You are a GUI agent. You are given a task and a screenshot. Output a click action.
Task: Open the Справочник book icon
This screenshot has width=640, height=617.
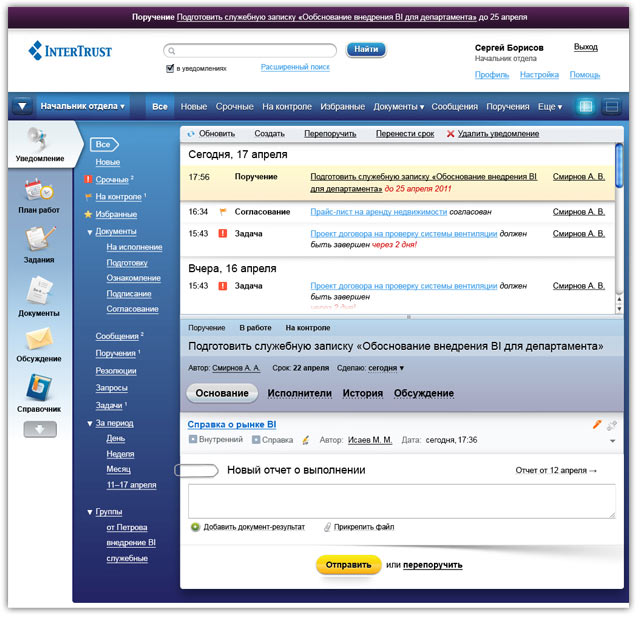tap(39, 392)
